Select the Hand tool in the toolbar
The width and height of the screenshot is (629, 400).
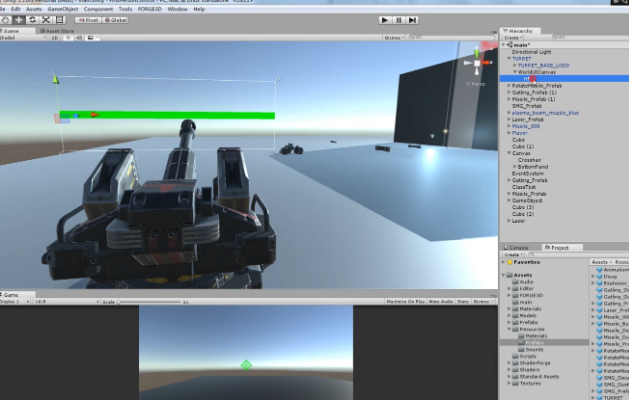[5, 20]
